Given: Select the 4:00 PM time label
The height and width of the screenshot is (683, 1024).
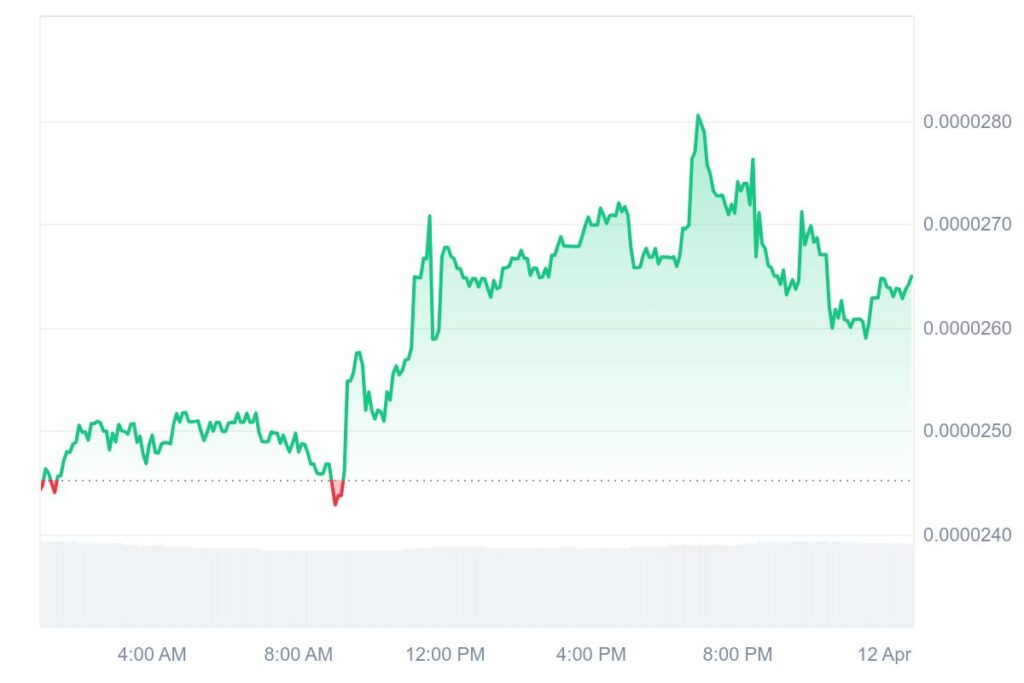Looking at the screenshot, I should [591, 655].
